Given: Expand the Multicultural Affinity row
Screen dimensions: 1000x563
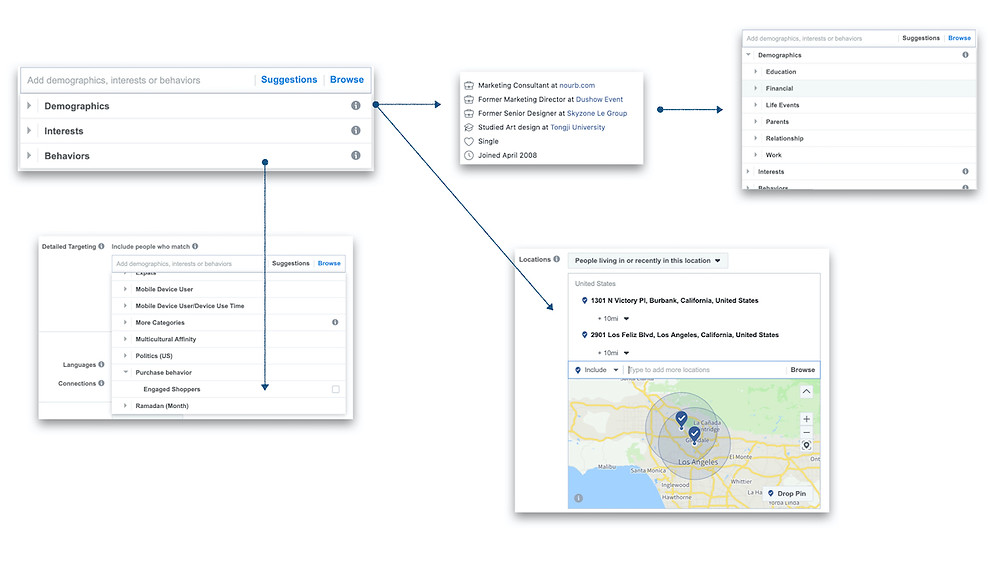Looking at the screenshot, I should [x=125, y=339].
